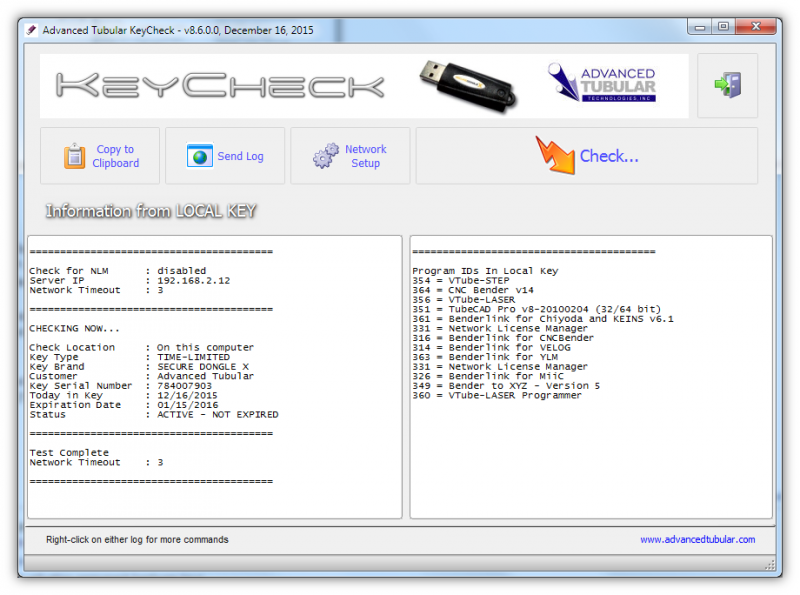Open www.advancedtubular.com link
Viewport: 800px width, 595px height.
click(x=697, y=539)
